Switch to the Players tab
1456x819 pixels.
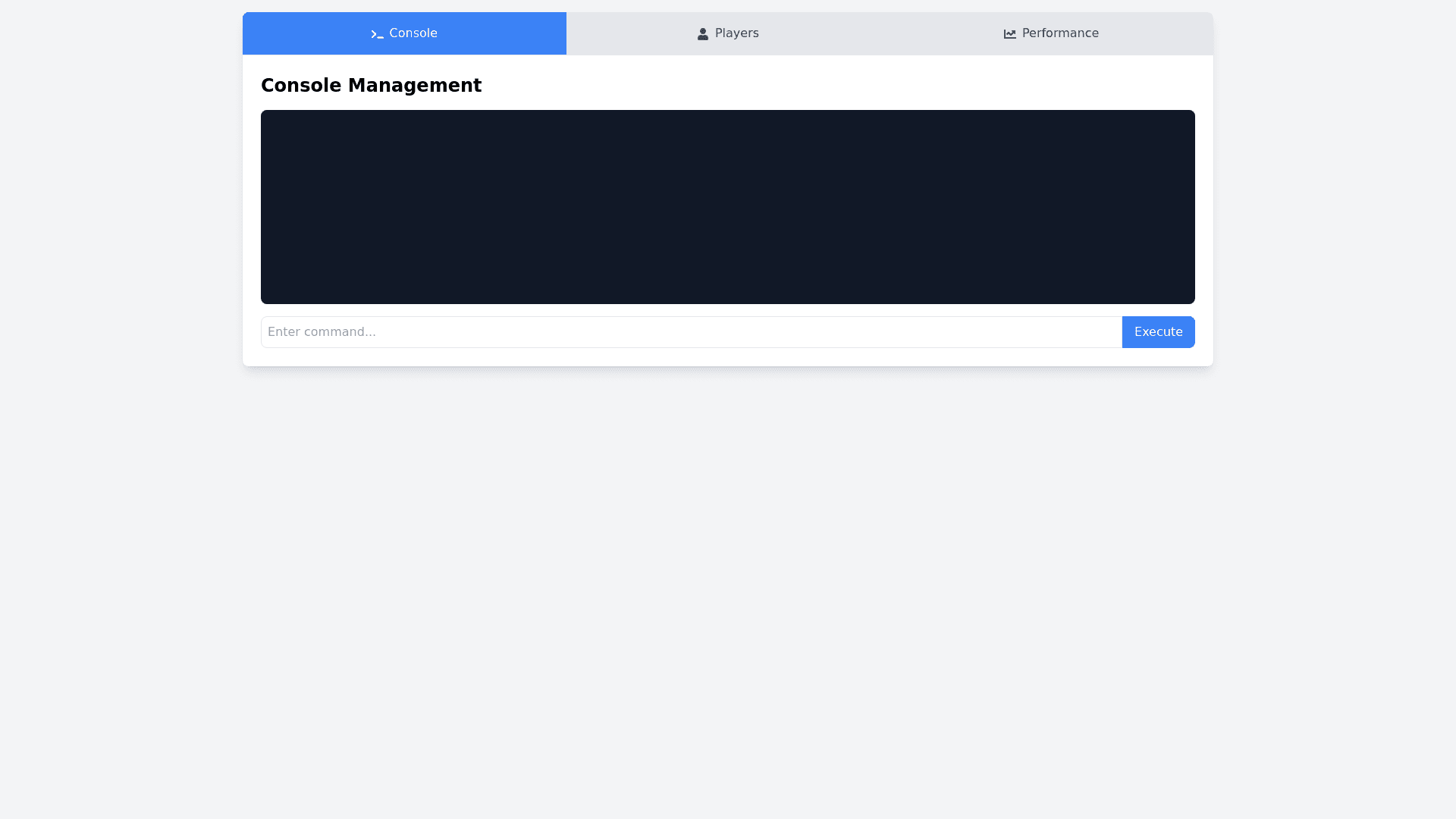[x=727, y=33]
